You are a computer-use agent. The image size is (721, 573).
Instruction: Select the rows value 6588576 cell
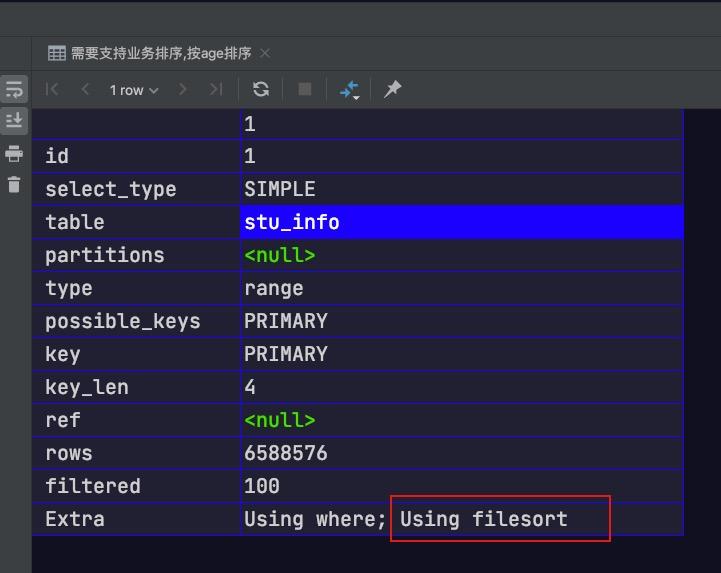[x=461, y=453]
